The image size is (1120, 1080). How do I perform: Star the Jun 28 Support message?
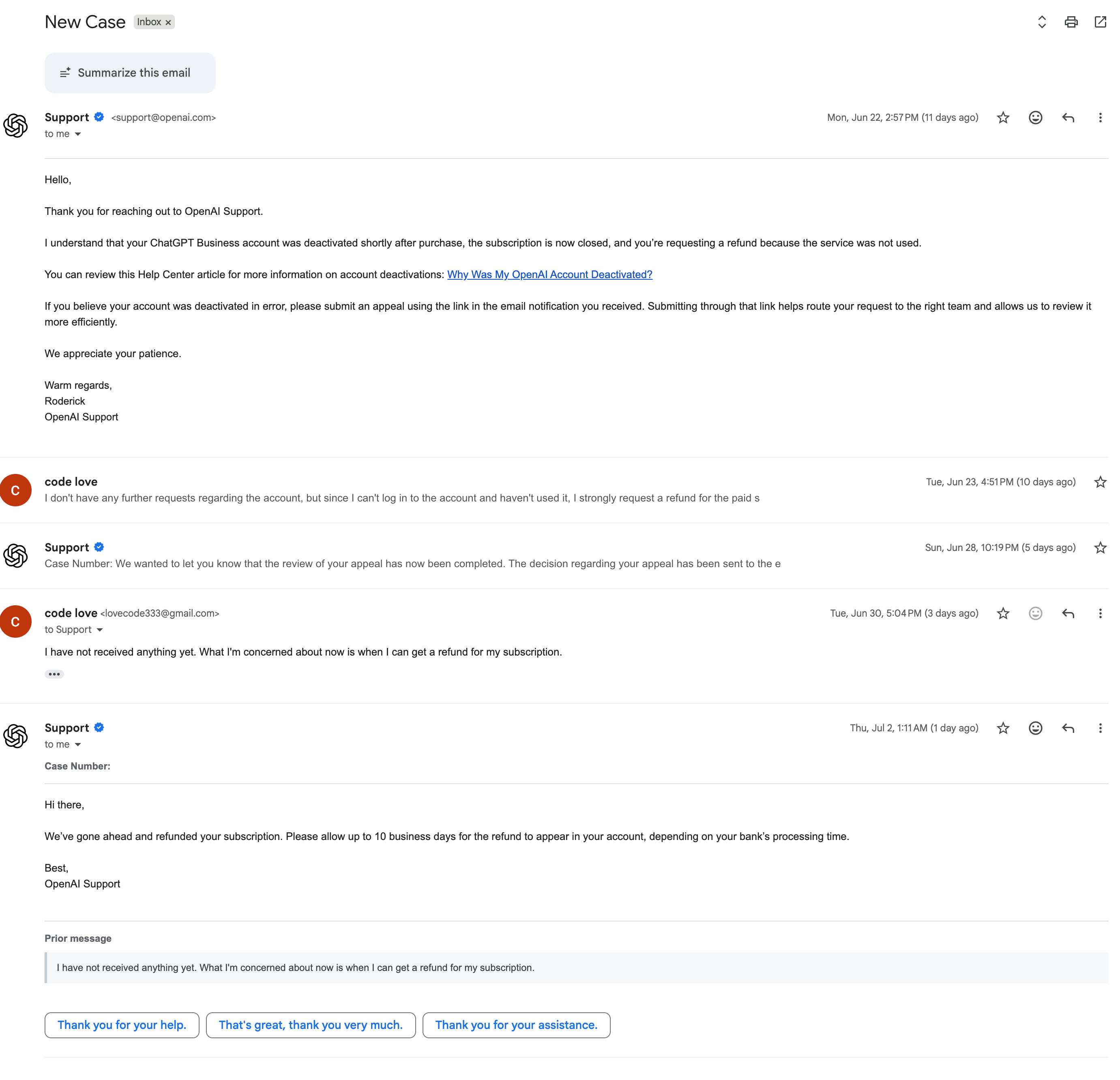click(x=1100, y=547)
